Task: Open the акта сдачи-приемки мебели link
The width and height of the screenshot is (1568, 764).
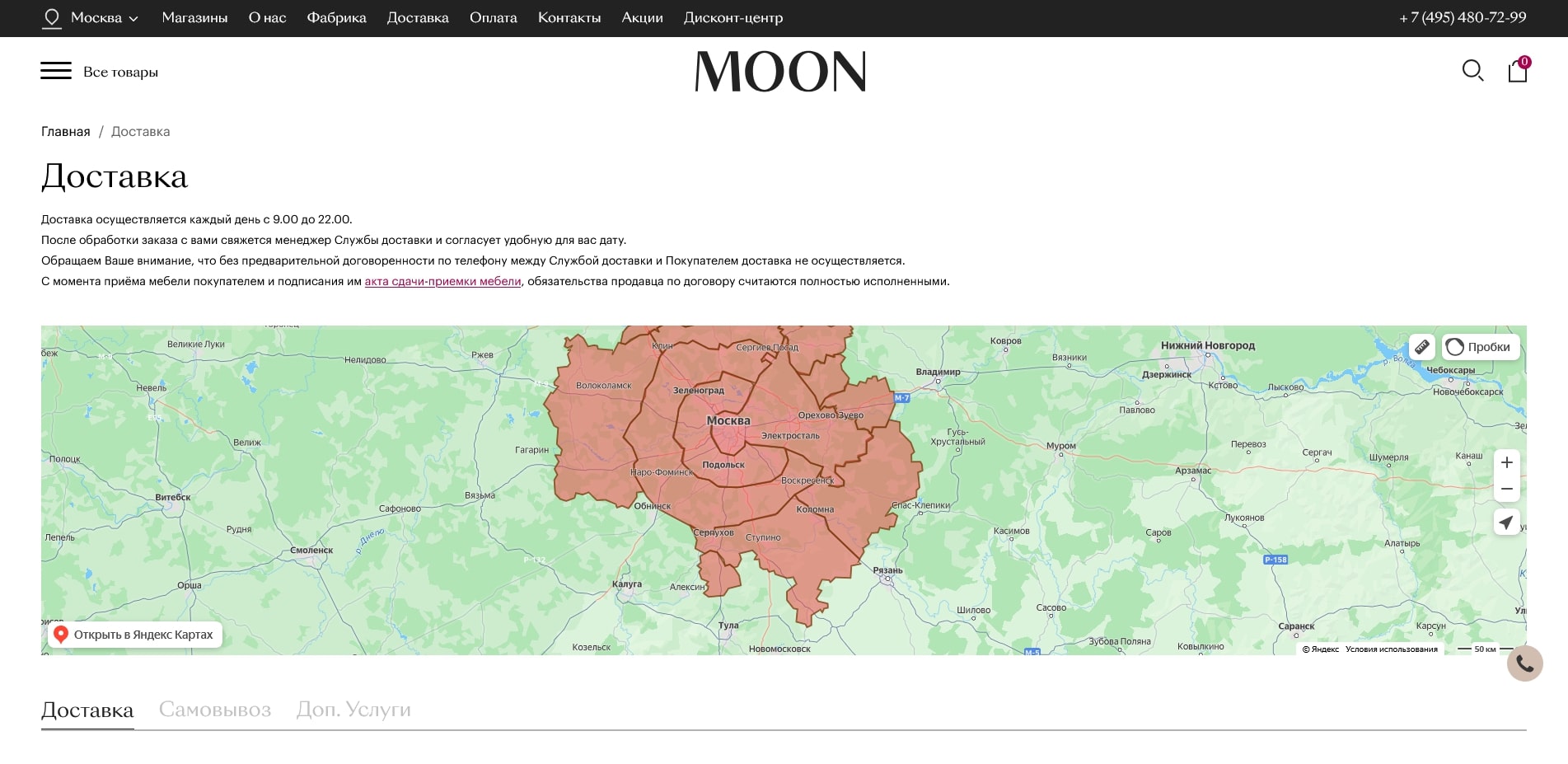Action: [442, 281]
